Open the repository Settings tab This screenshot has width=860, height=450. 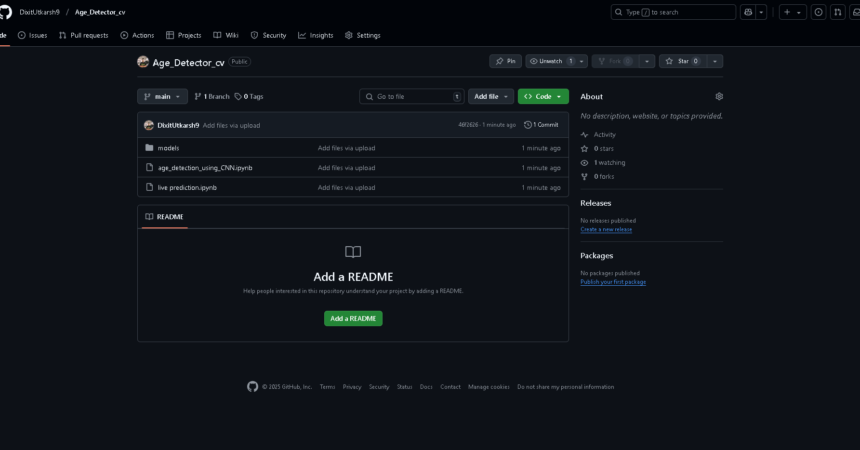pyautogui.click(x=363, y=35)
